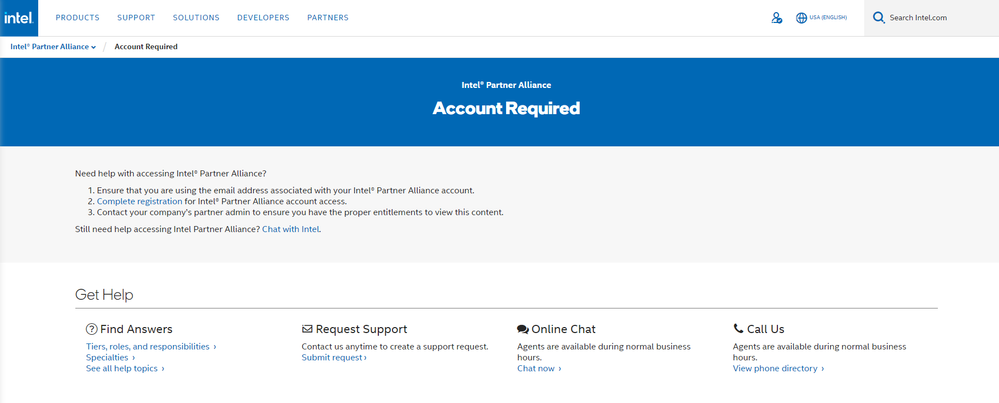Click the Complete registration link
Image resolution: width=999 pixels, height=403 pixels.
tap(139, 201)
